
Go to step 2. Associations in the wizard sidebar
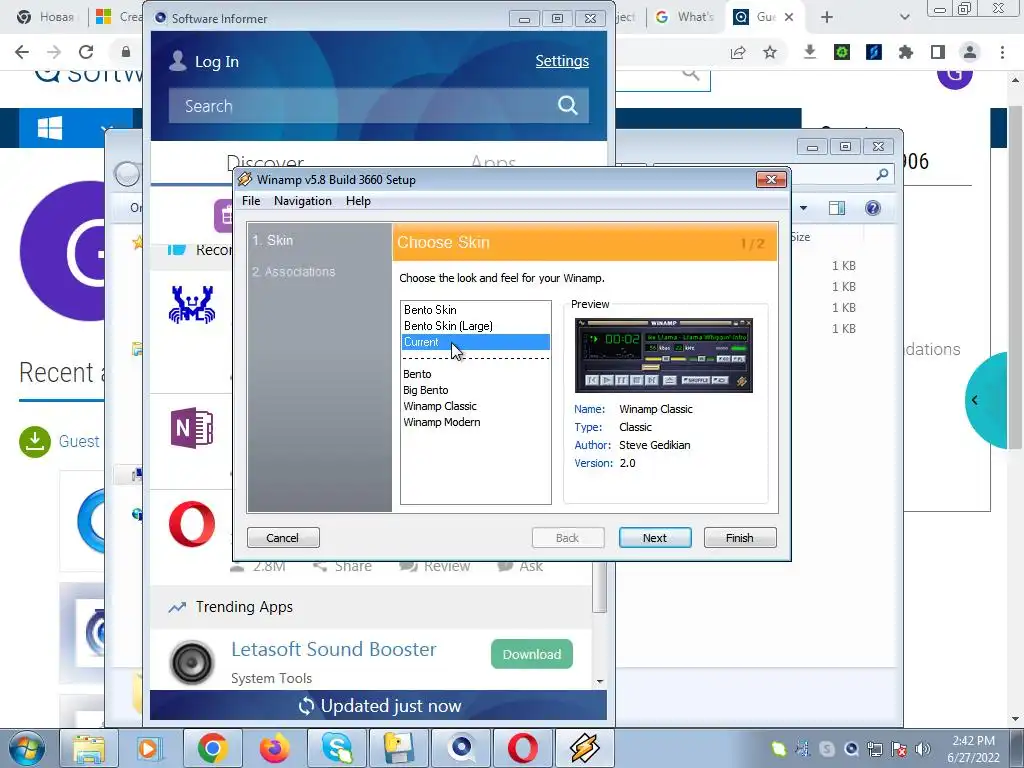pos(293,271)
